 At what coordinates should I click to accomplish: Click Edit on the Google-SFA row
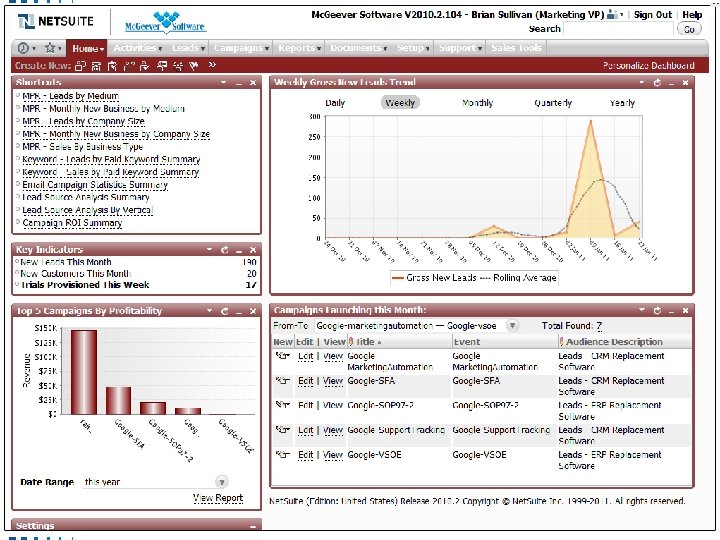click(305, 381)
